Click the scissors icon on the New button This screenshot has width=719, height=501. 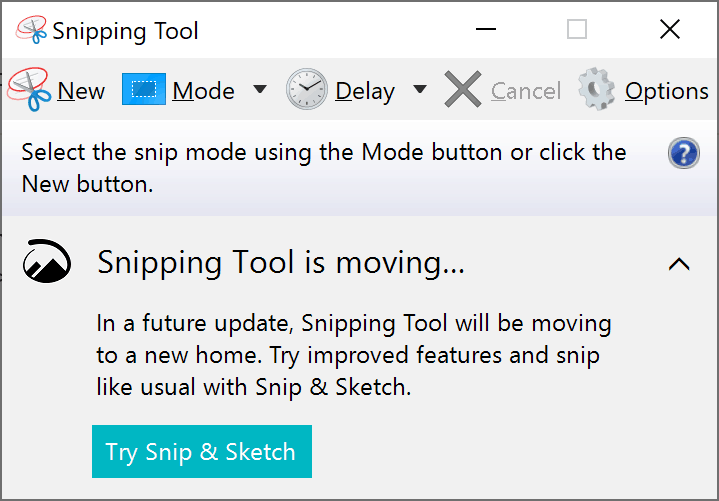coord(29,90)
